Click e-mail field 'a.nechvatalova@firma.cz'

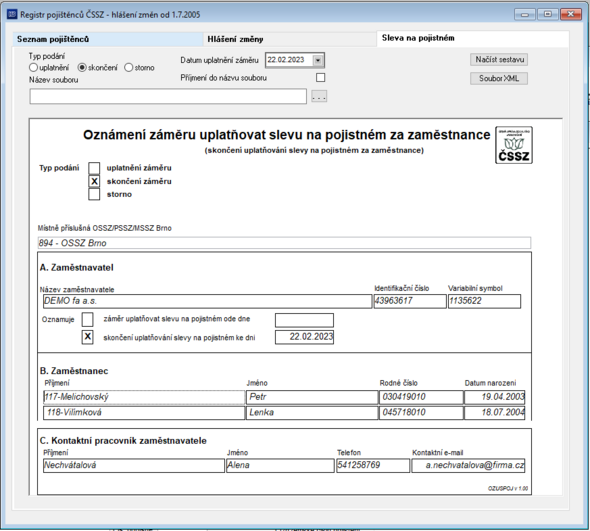click(468, 466)
